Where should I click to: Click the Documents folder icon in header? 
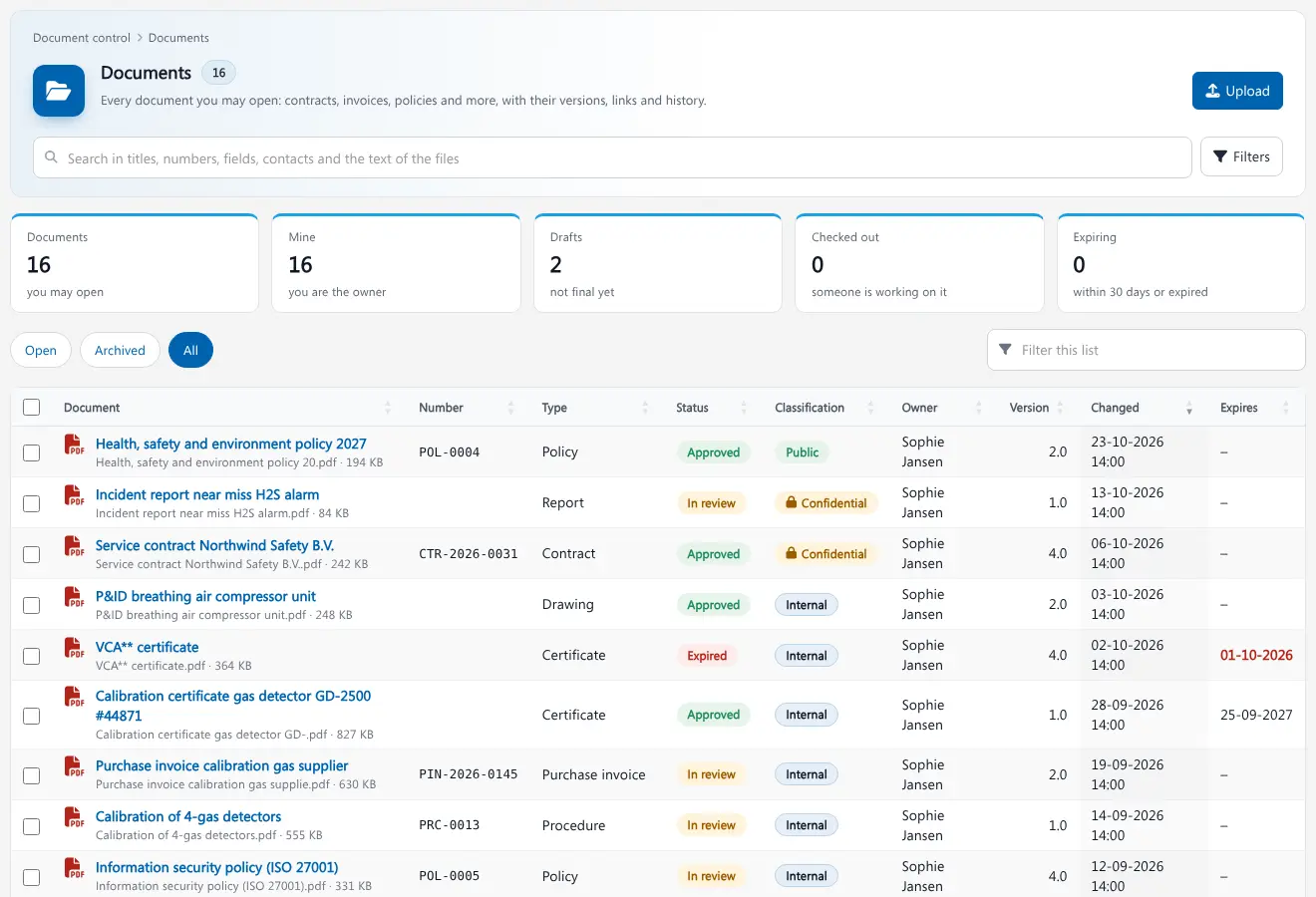59,91
